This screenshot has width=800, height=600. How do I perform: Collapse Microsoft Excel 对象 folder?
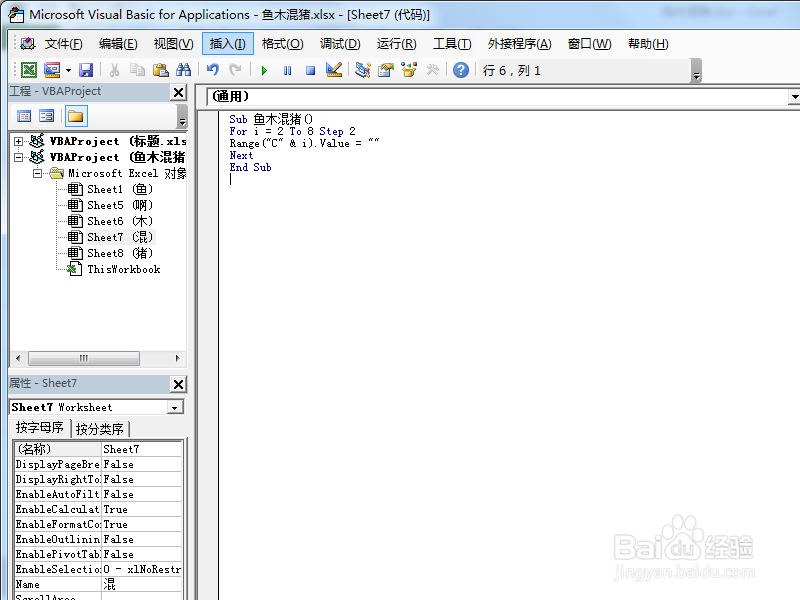click(37, 173)
